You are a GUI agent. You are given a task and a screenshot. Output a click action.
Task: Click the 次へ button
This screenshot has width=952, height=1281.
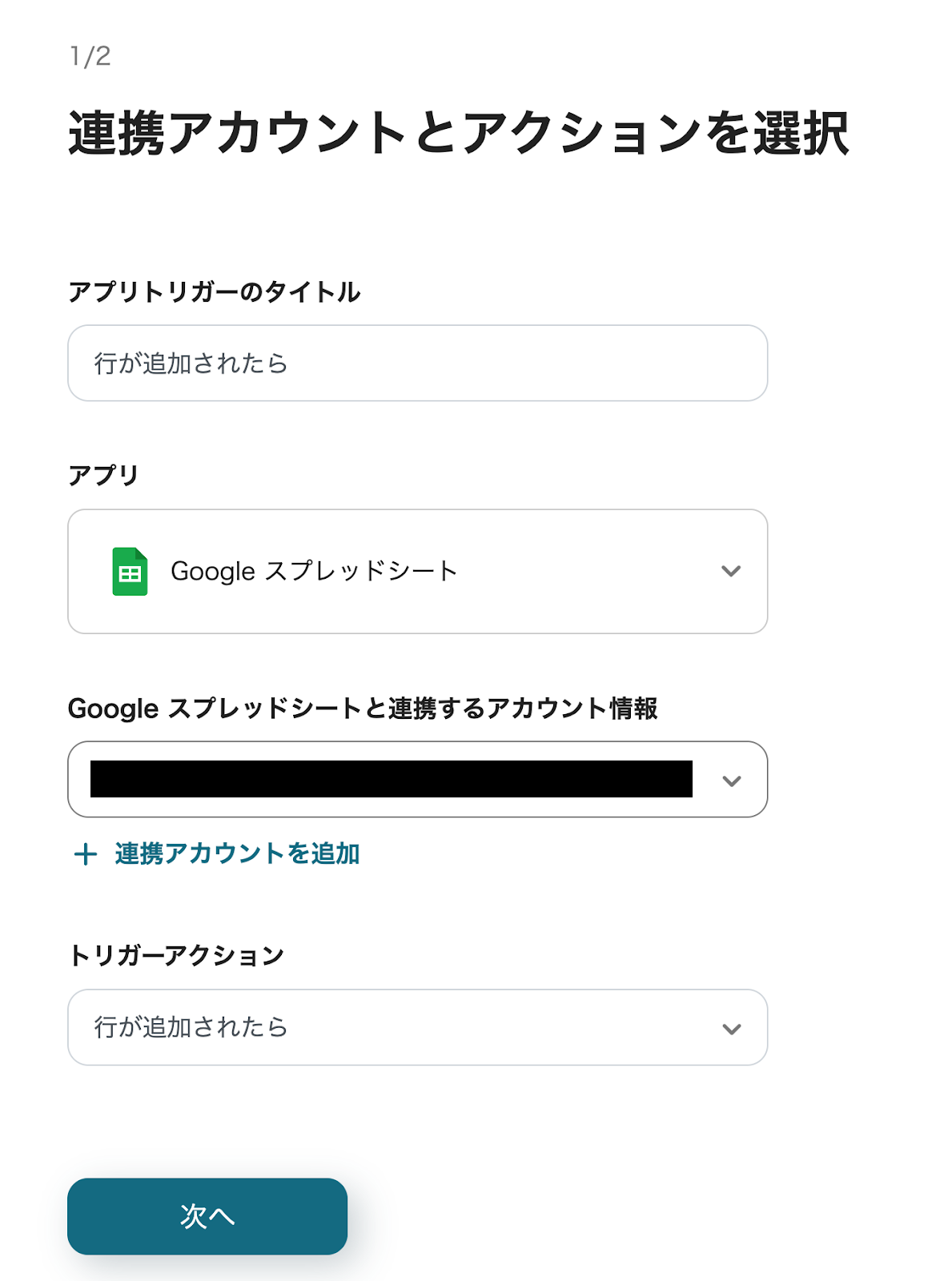coord(207,1216)
